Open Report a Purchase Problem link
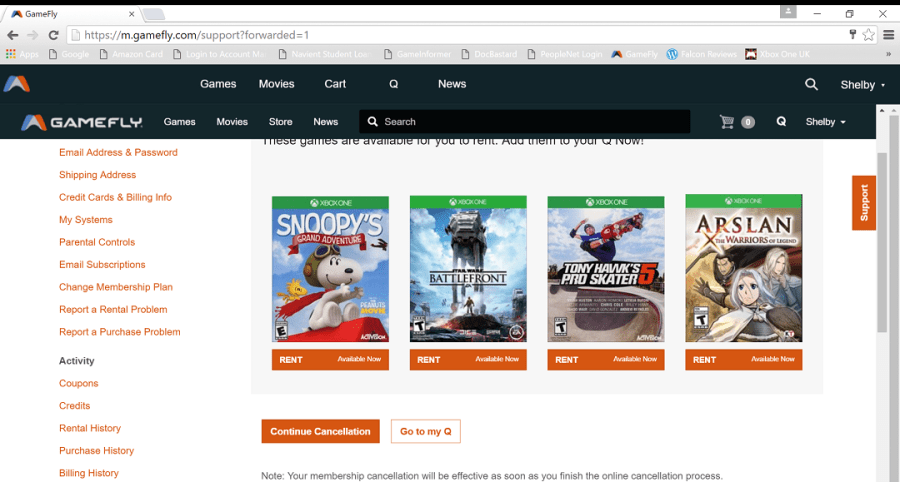The height and width of the screenshot is (482, 900). (119, 331)
